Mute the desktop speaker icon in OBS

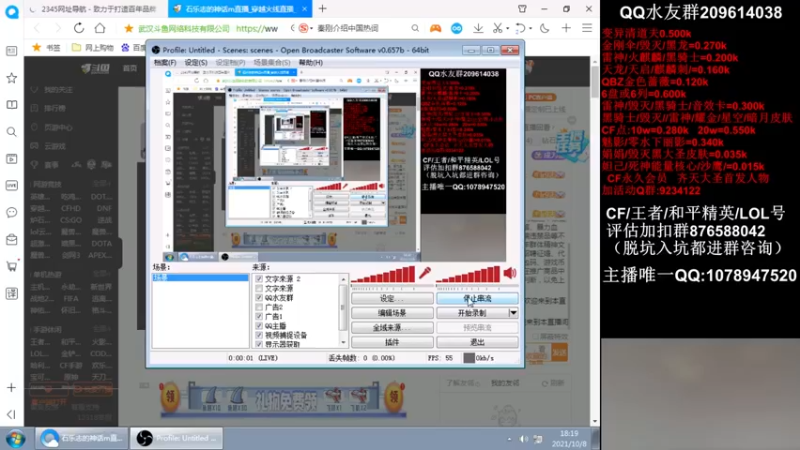tap(510, 273)
